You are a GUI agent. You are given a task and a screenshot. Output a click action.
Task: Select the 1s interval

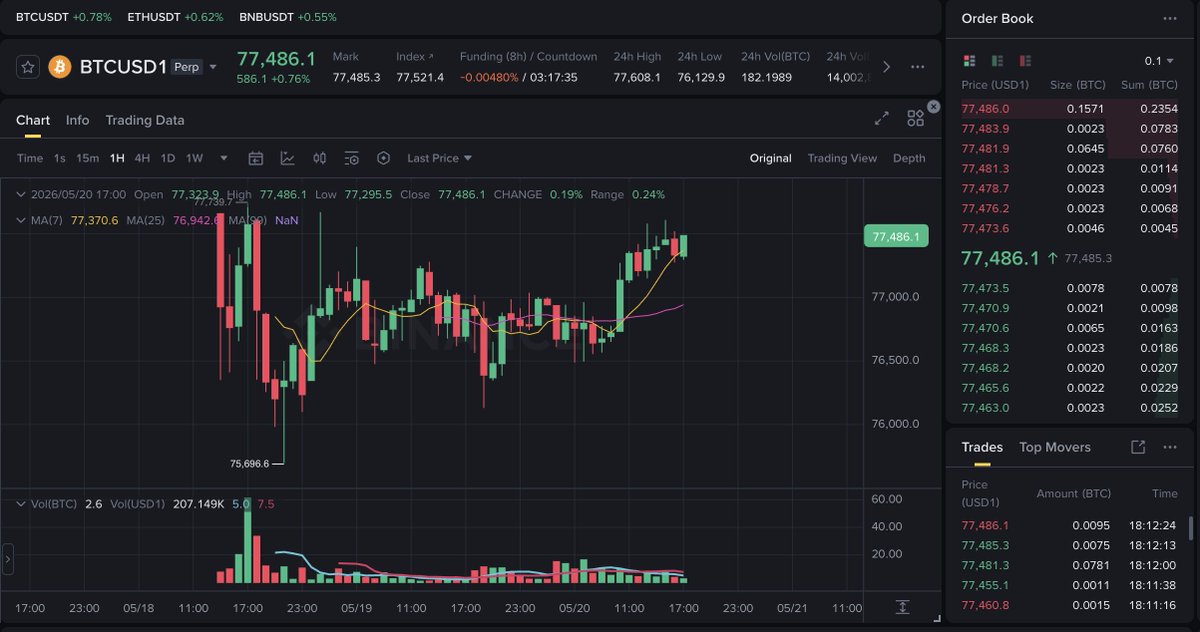pos(60,158)
